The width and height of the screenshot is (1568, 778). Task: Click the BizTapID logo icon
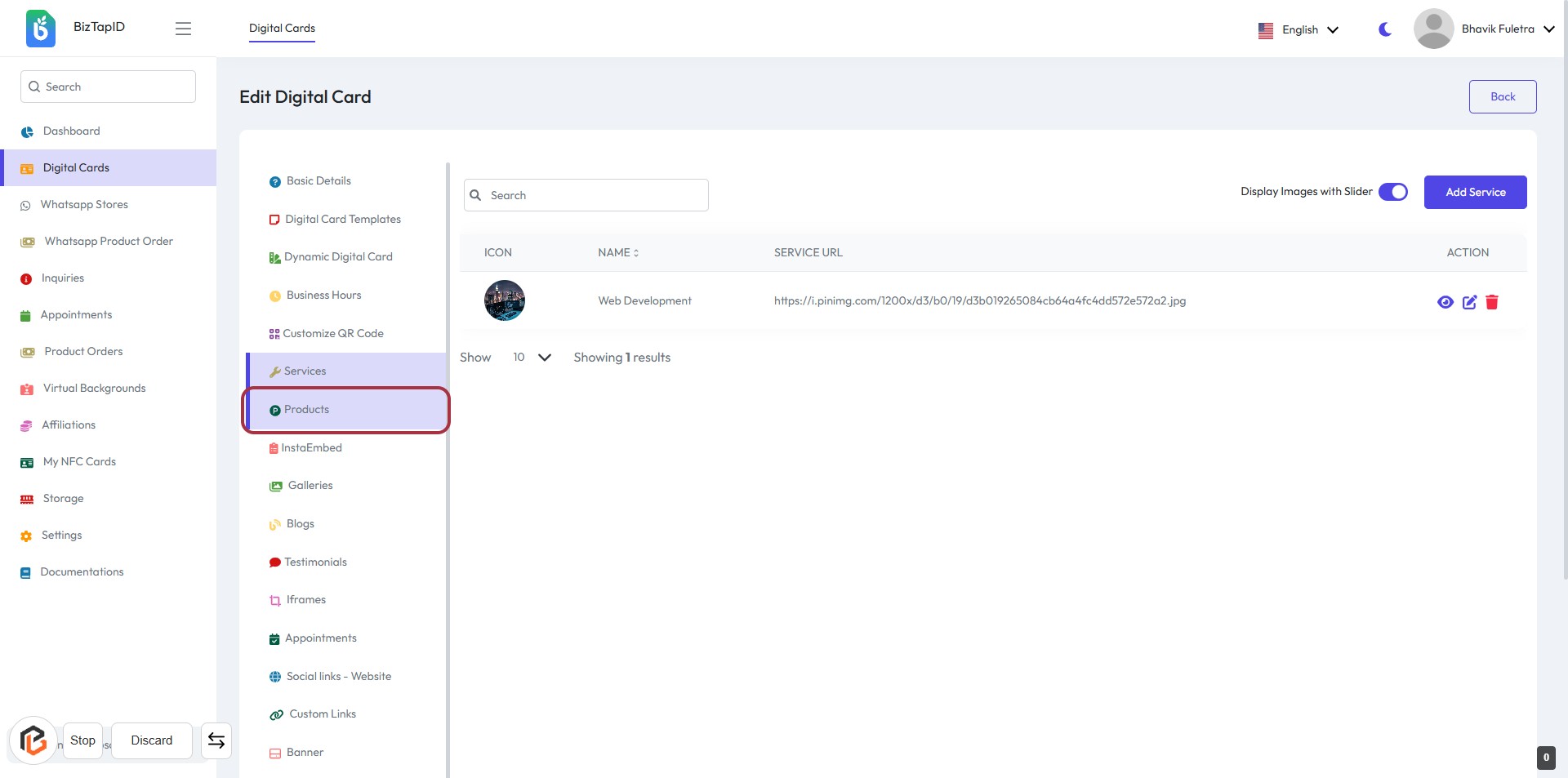[x=40, y=29]
